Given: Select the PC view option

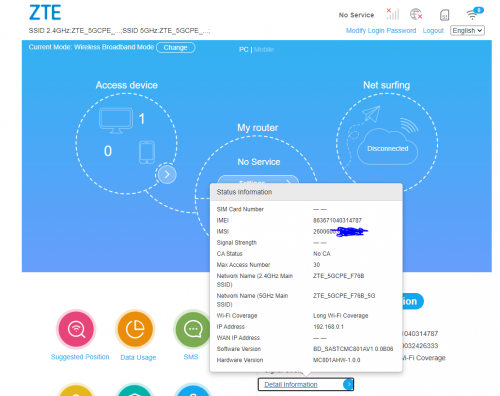Looking at the screenshot, I should (243, 49).
